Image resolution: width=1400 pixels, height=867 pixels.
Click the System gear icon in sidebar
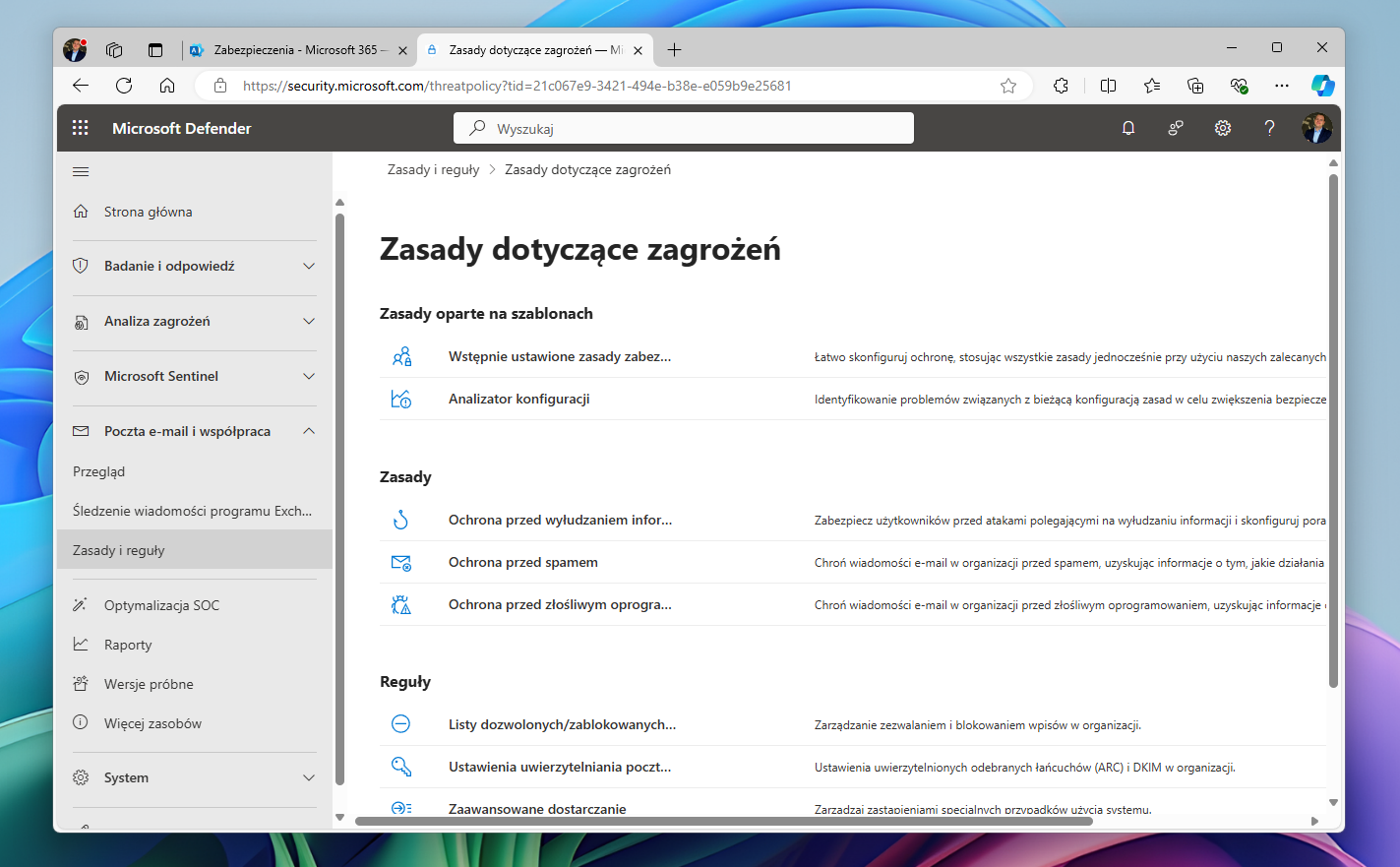pos(81,777)
